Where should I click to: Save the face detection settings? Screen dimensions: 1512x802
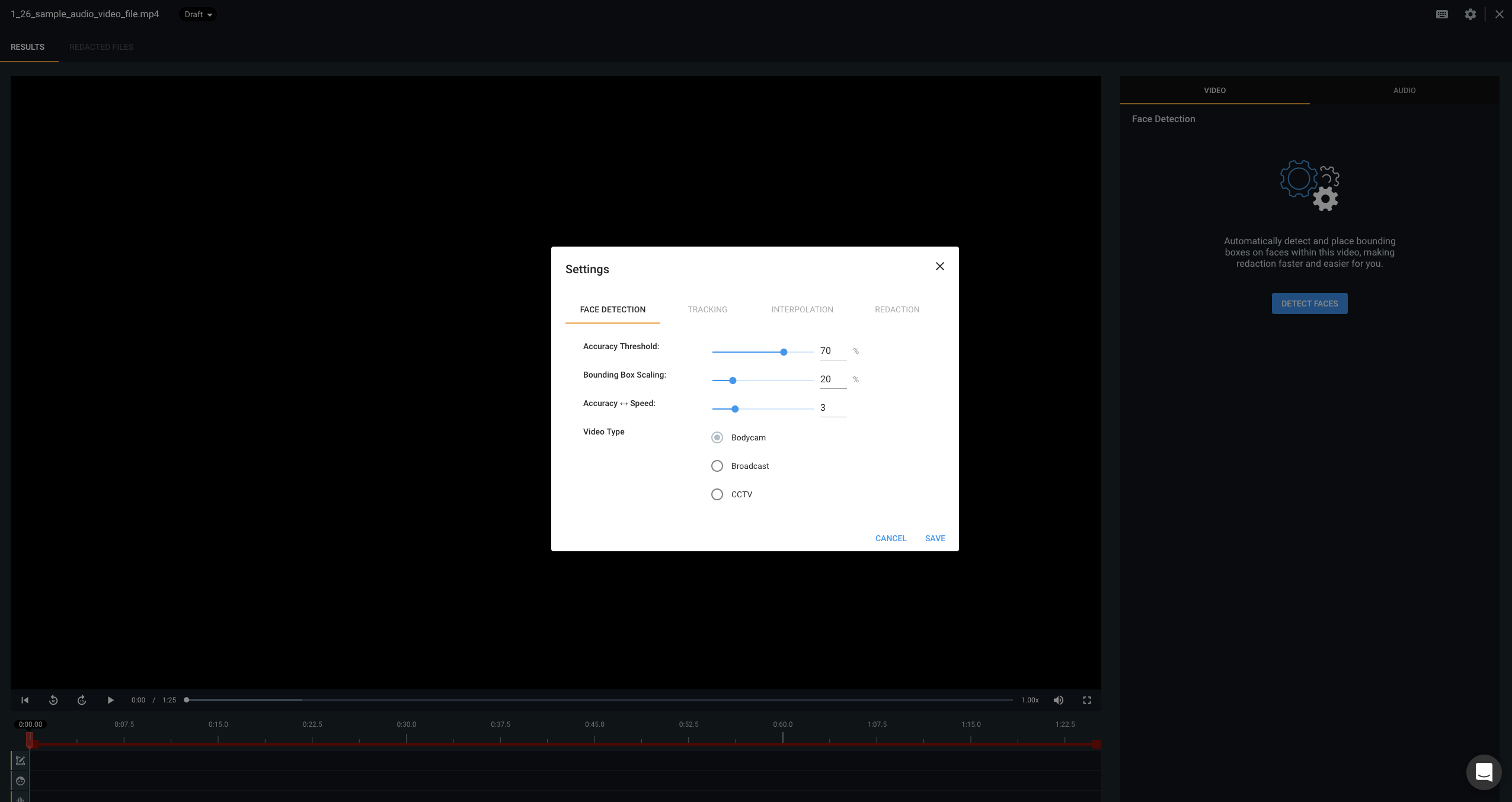coord(935,538)
